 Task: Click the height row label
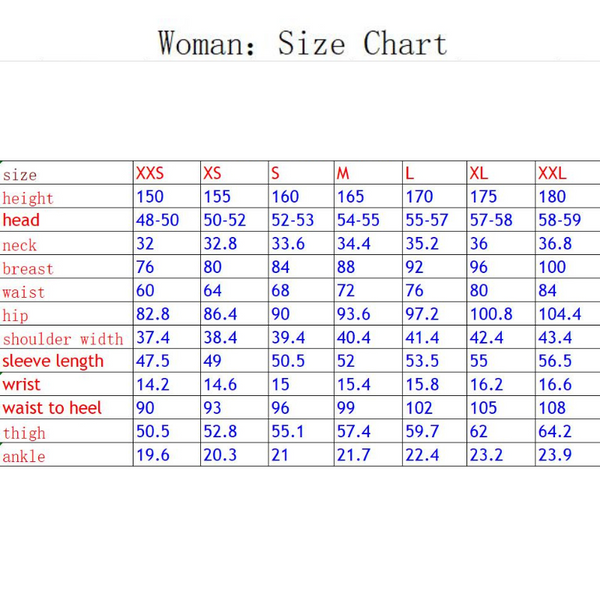click(x=28, y=198)
